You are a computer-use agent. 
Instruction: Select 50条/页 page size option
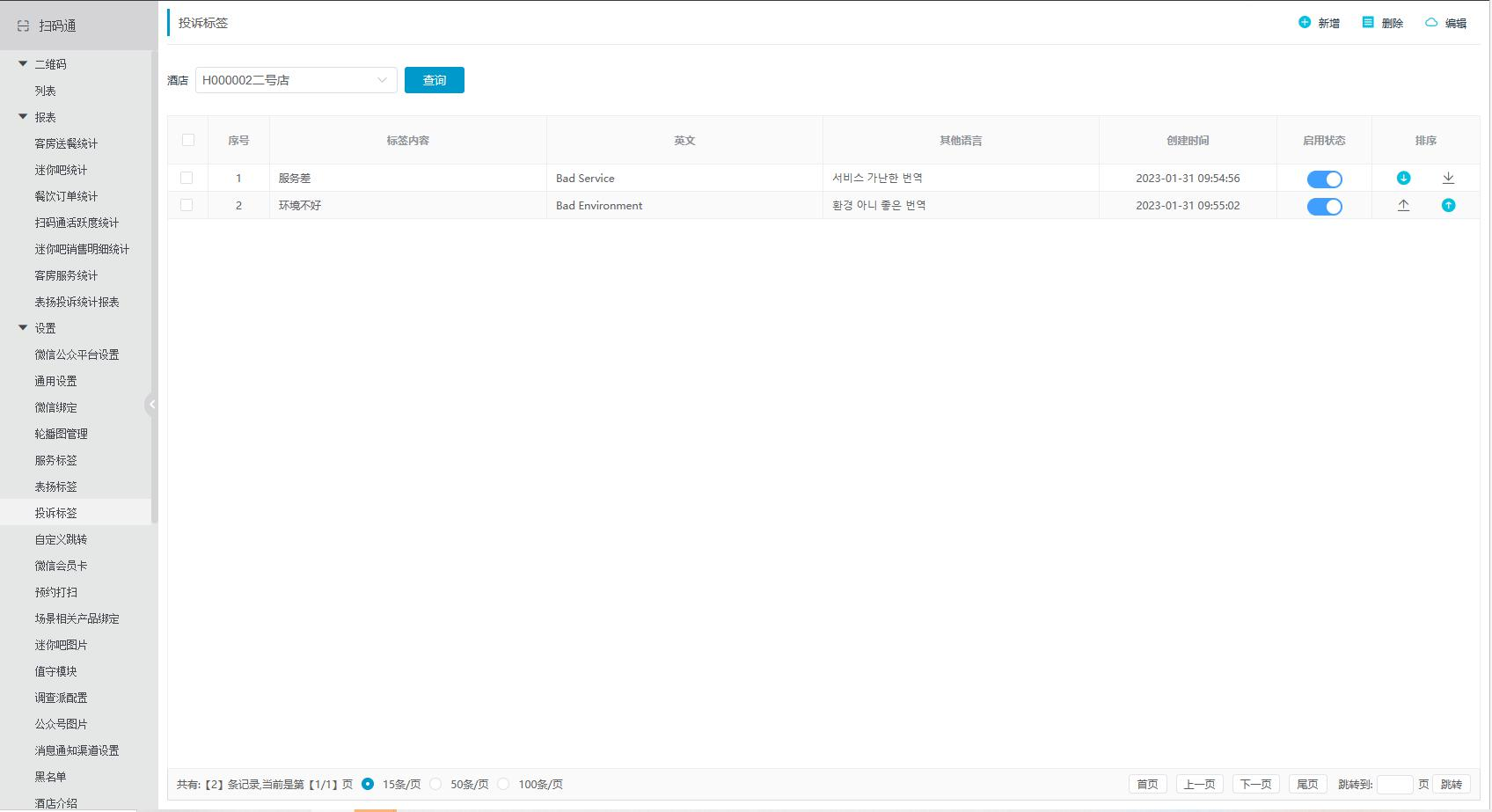pyautogui.click(x=436, y=784)
